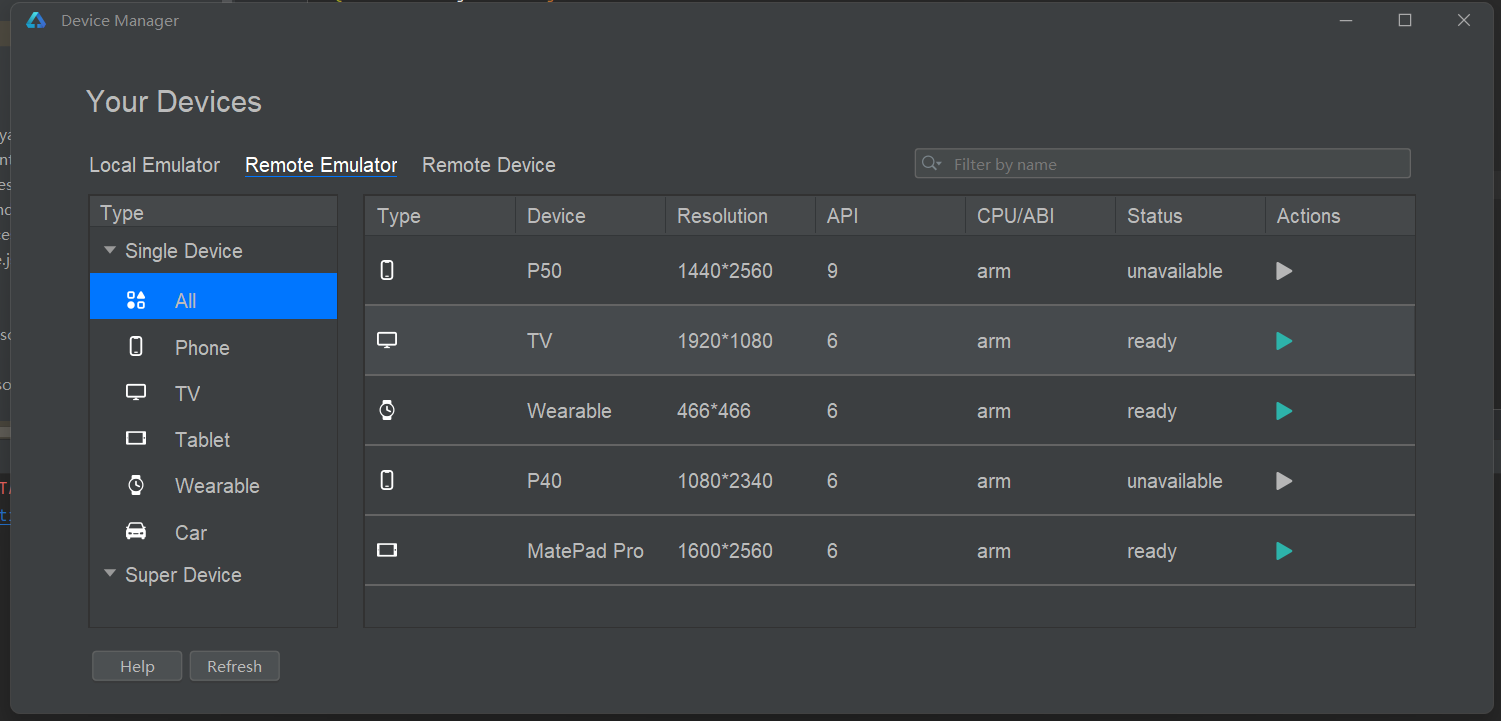
Task: Click the TV icon in sidebar tree
Action: click(136, 392)
